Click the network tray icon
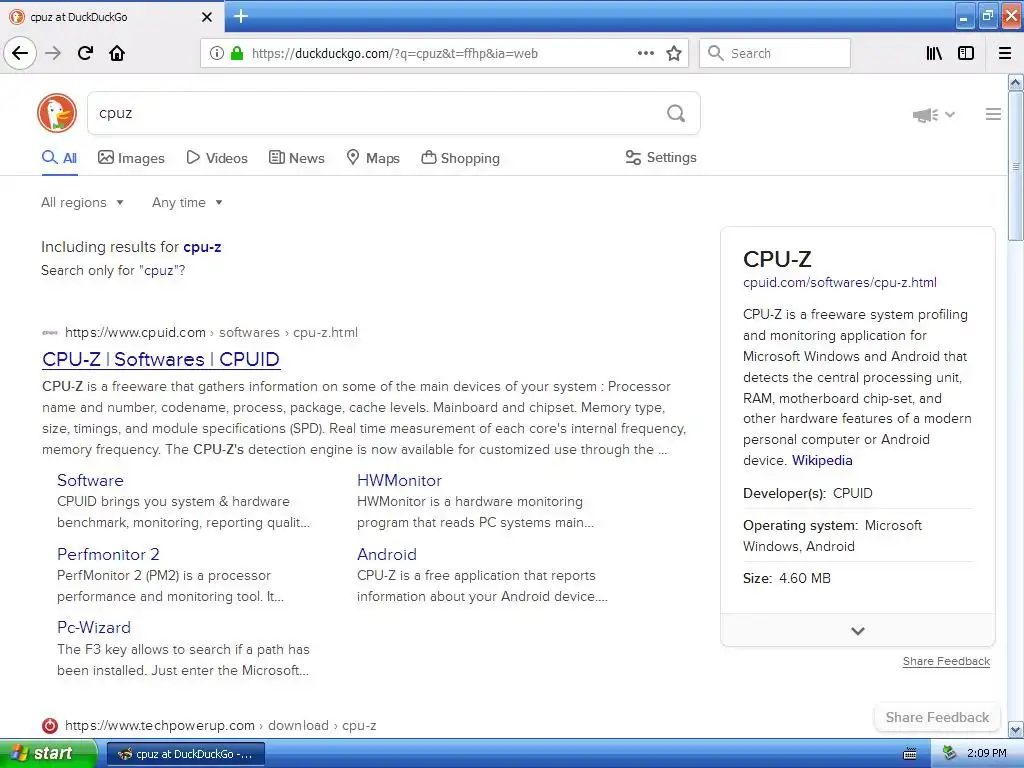 (x=950, y=754)
